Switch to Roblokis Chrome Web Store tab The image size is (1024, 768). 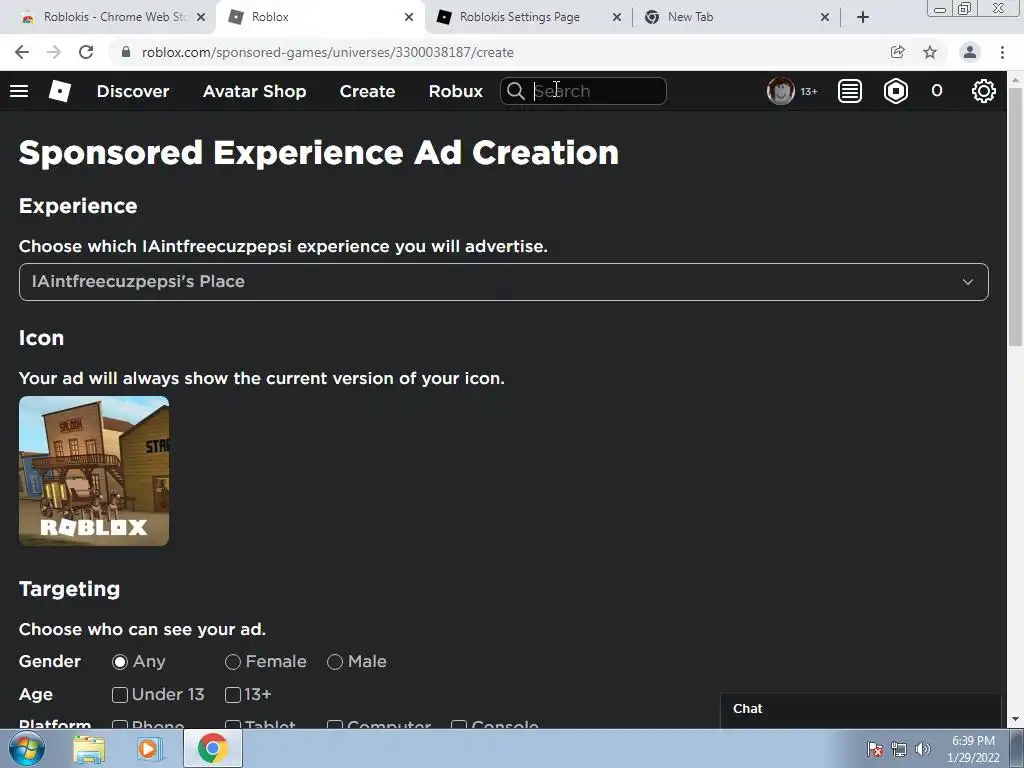[x=106, y=17]
